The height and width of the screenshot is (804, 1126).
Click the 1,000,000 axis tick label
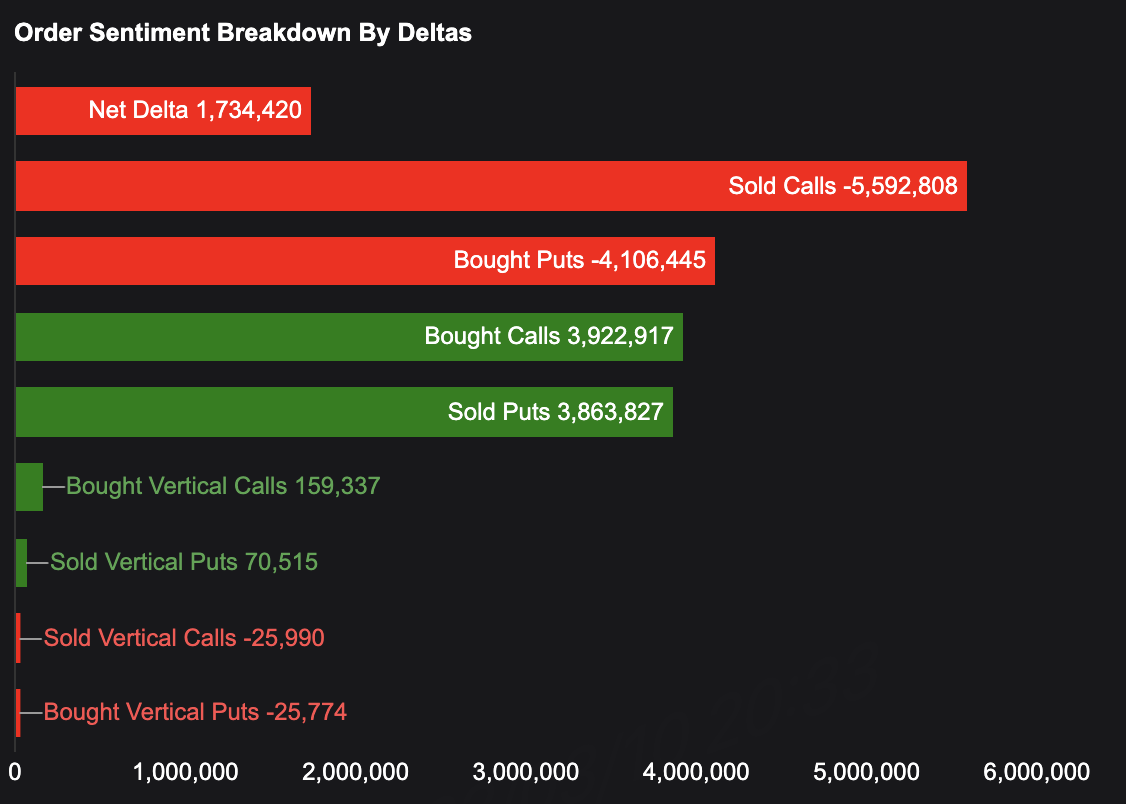(x=185, y=772)
